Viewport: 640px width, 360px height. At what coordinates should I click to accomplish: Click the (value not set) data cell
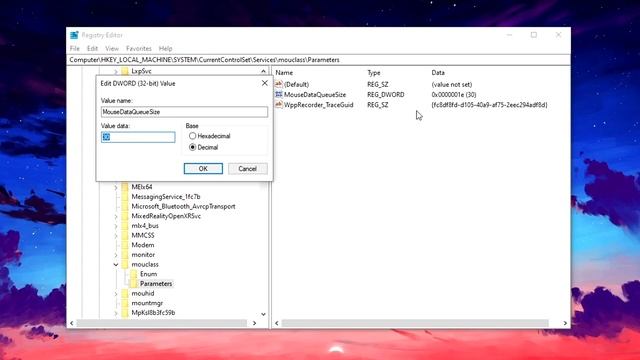[x=452, y=84]
